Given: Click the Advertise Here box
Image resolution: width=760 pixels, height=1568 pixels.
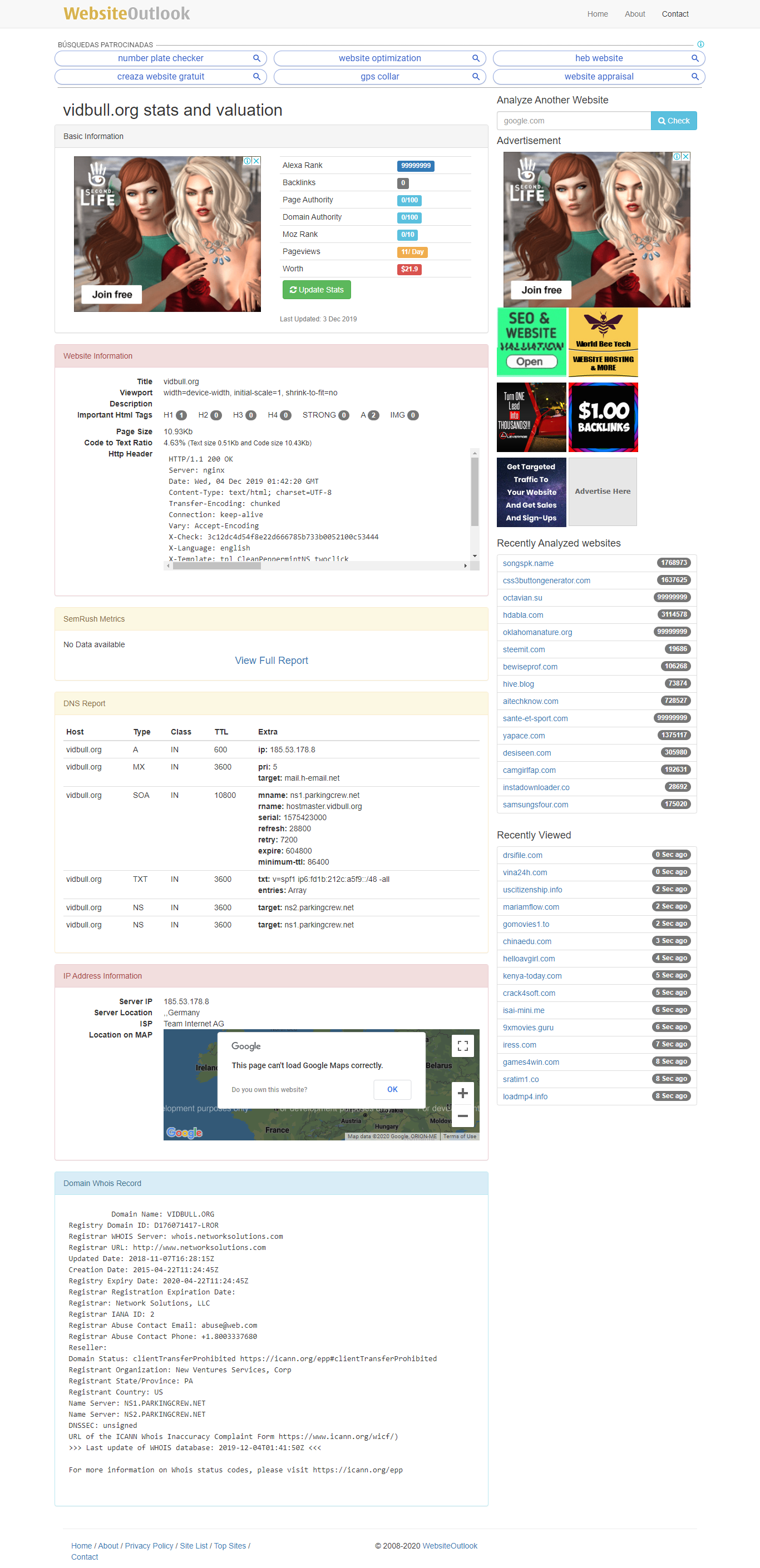Looking at the screenshot, I should tap(603, 492).
